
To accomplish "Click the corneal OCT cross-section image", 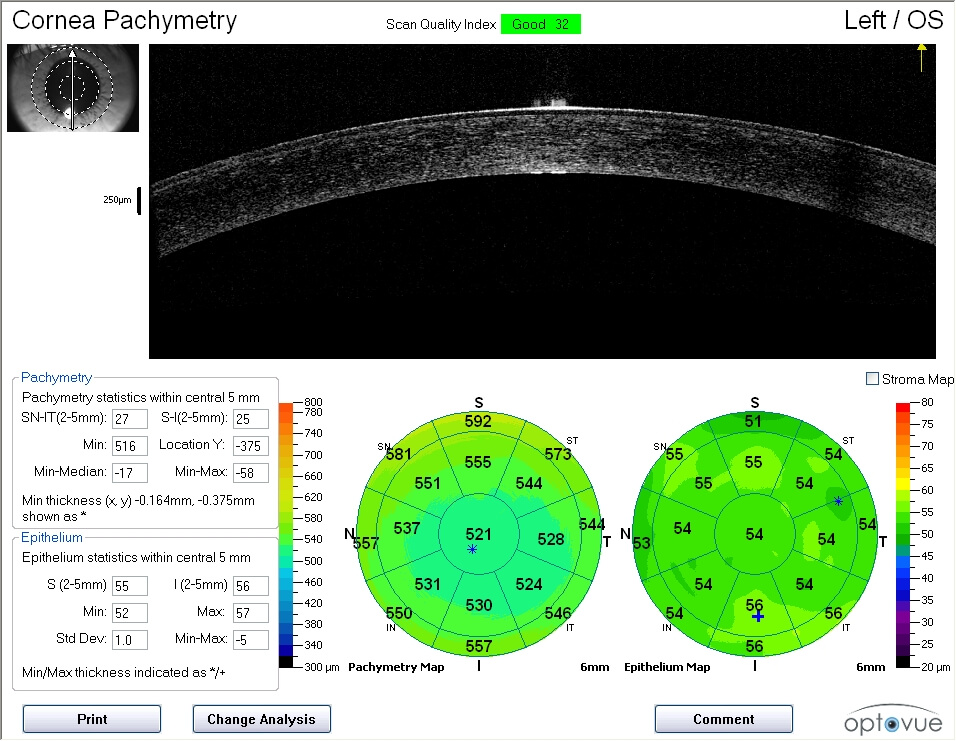I will click(x=542, y=201).
